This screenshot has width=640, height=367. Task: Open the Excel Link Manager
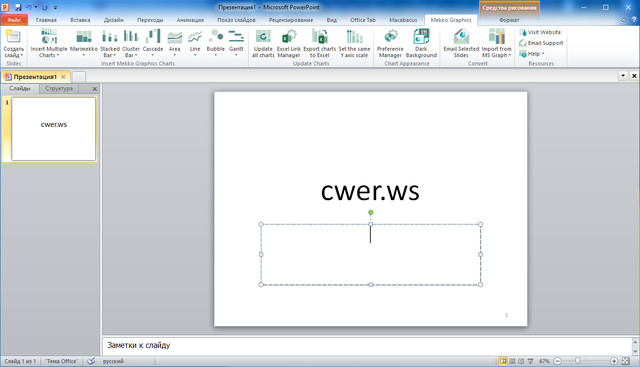pos(289,43)
